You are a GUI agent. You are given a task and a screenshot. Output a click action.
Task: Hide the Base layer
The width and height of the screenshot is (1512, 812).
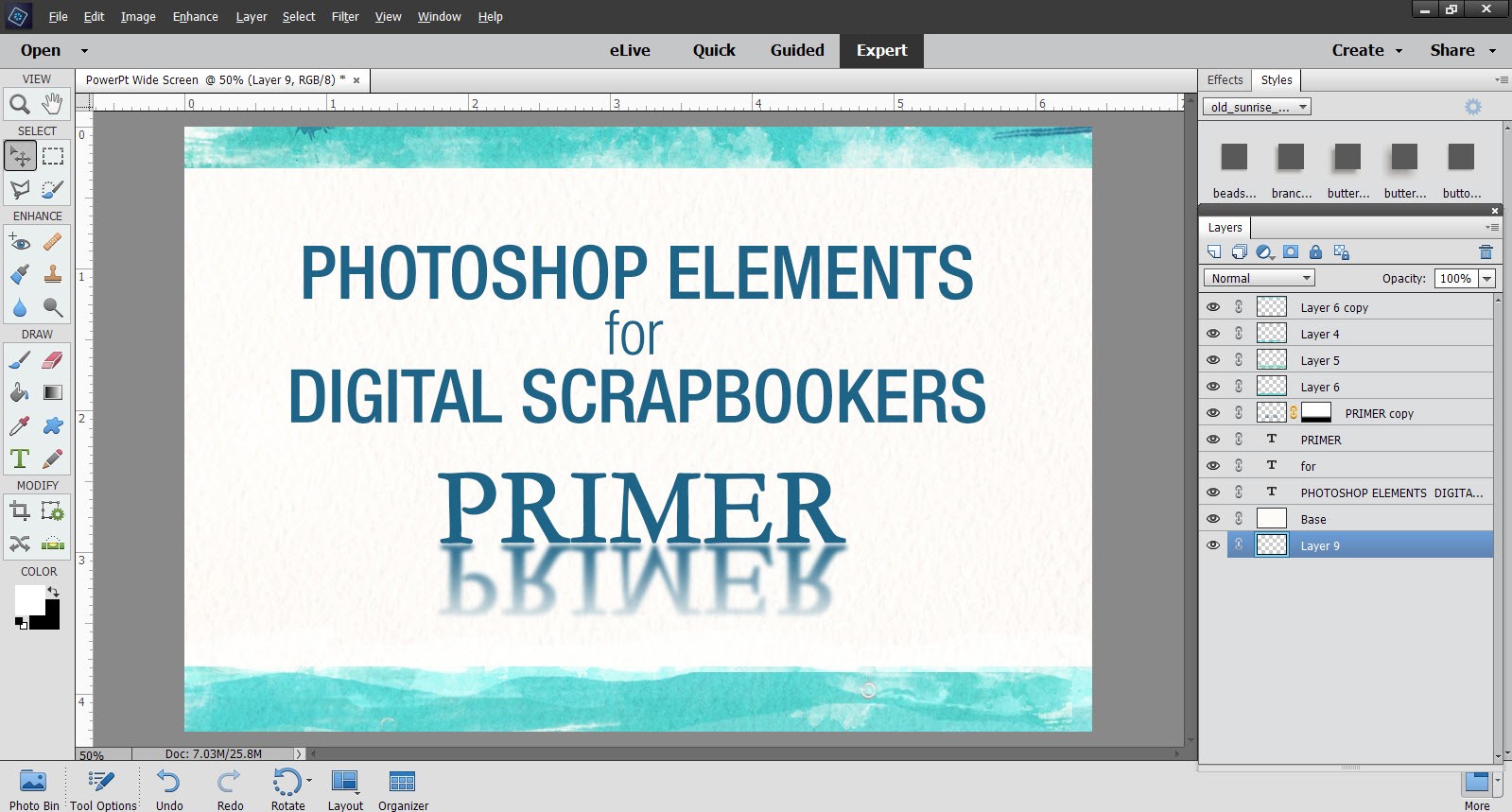pos(1213,519)
